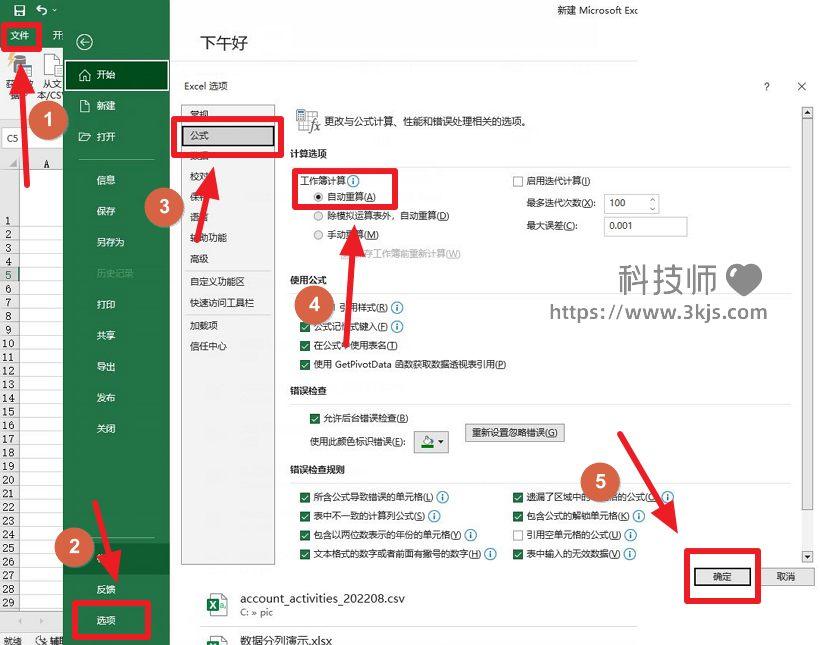The width and height of the screenshot is (820, 645).
Task: Enable 启用迭代计算 checkbox
Action: point(518,181)
